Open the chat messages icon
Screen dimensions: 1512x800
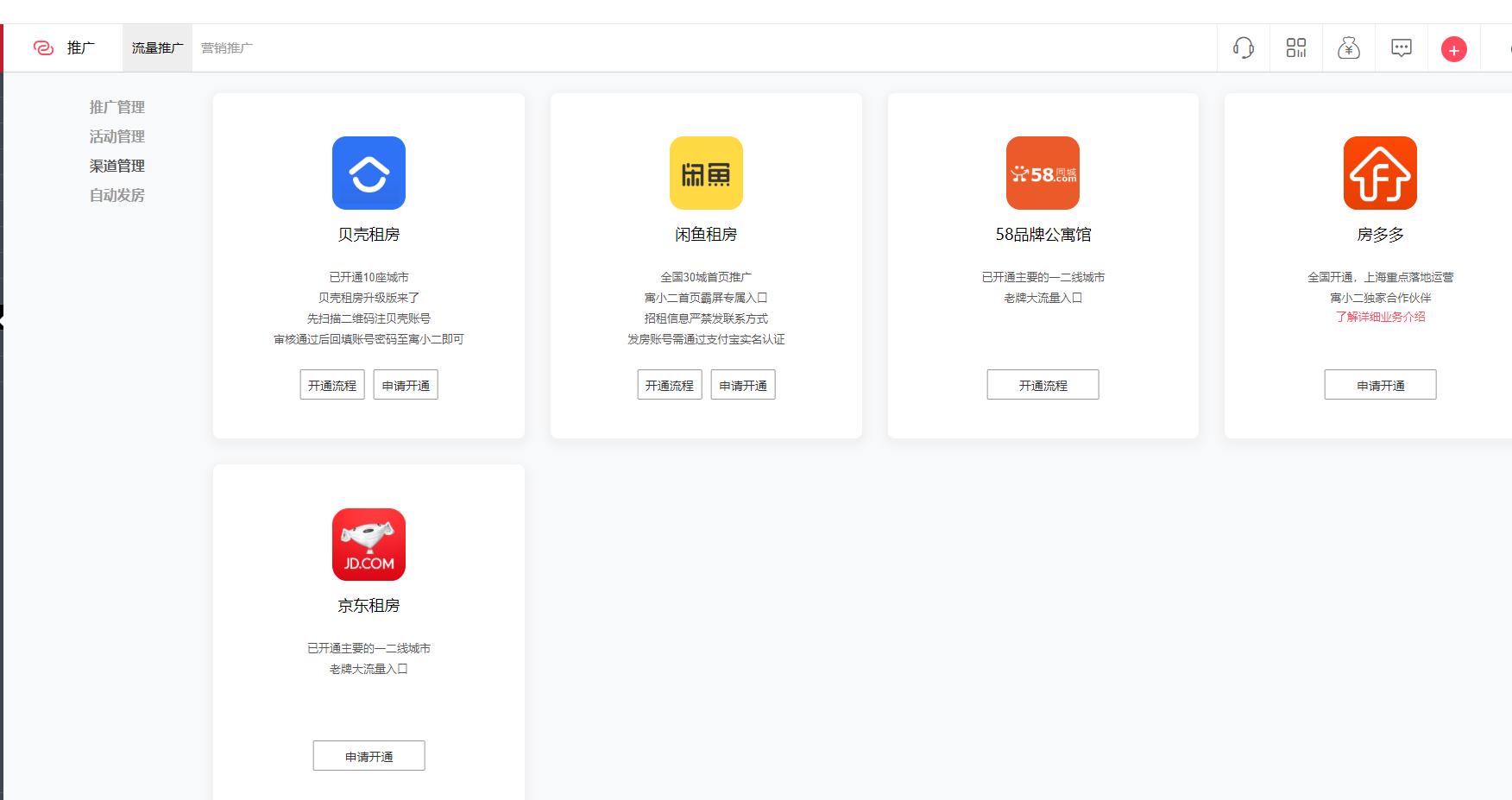click(x=1402, y=48)
